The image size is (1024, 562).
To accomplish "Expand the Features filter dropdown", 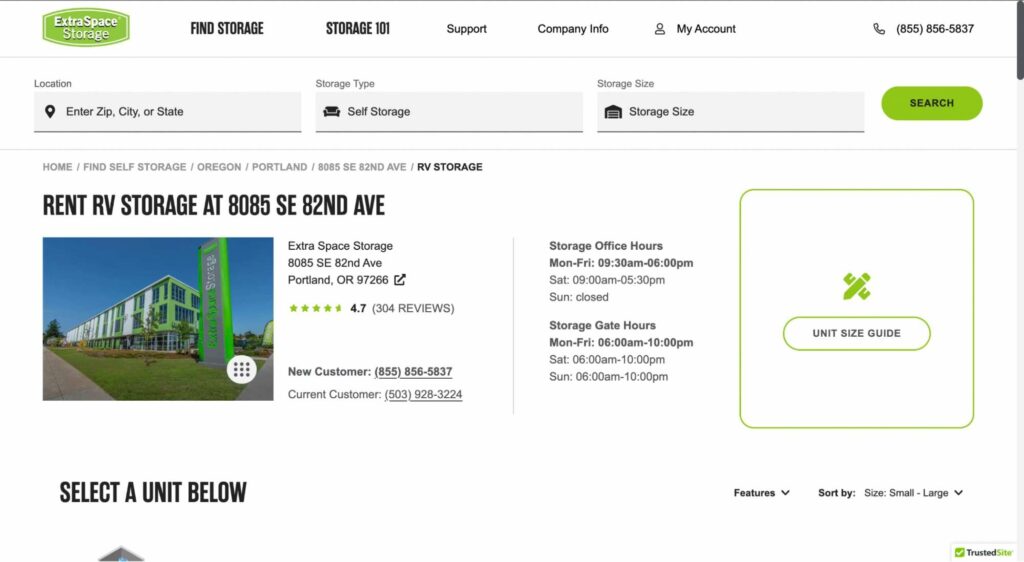I will [x=761, y=493].
